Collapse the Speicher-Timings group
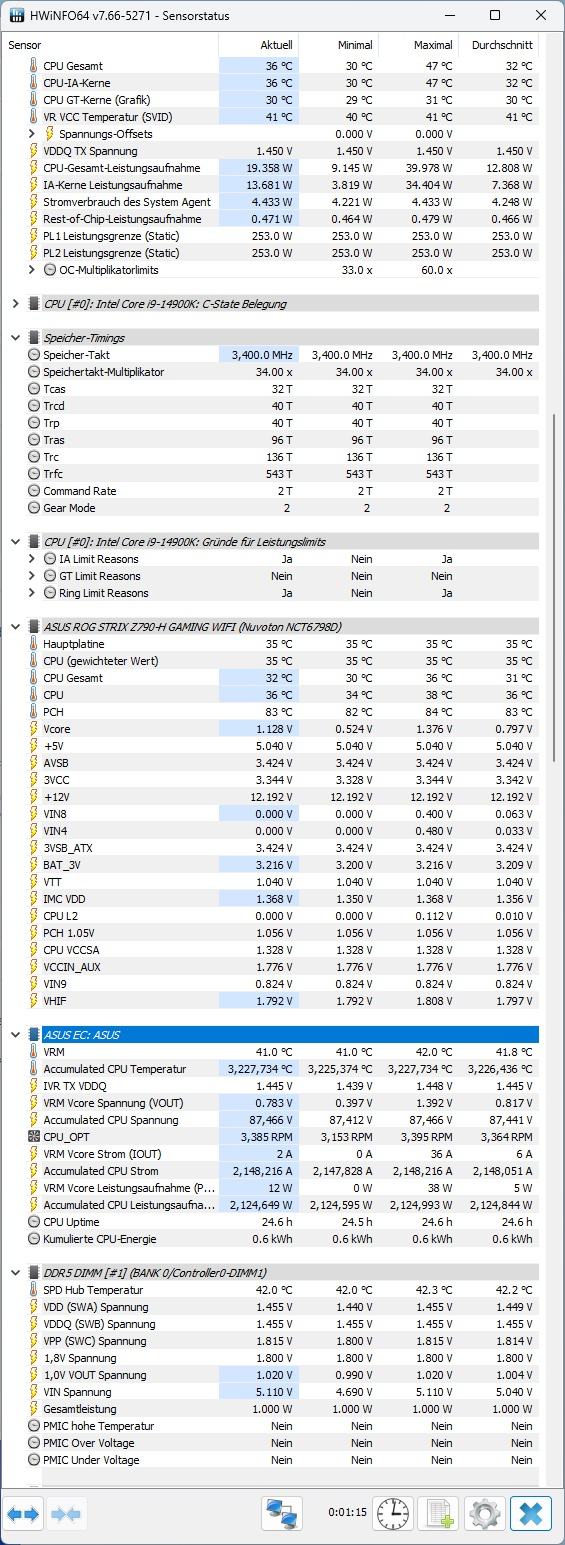Screen dimensions: 565x1545 [16, 338]
